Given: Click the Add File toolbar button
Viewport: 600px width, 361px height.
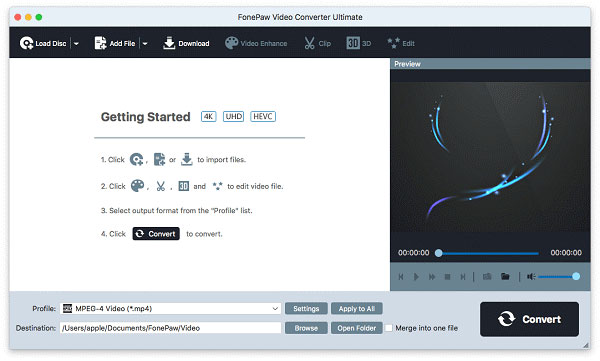Looking at the screenshot, I should (x=114, y=43).
